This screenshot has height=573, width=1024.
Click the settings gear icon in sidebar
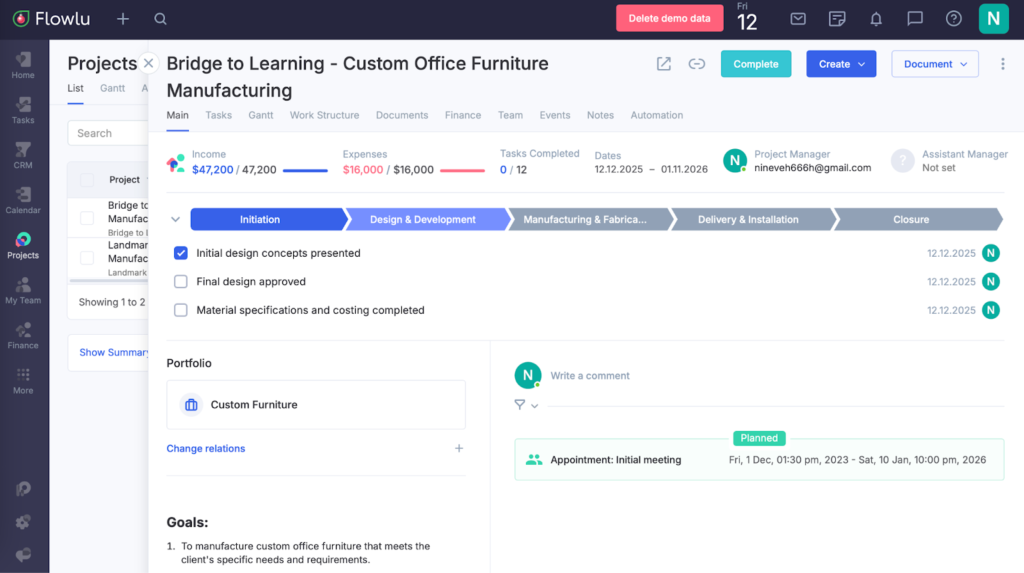coord(23,521)
